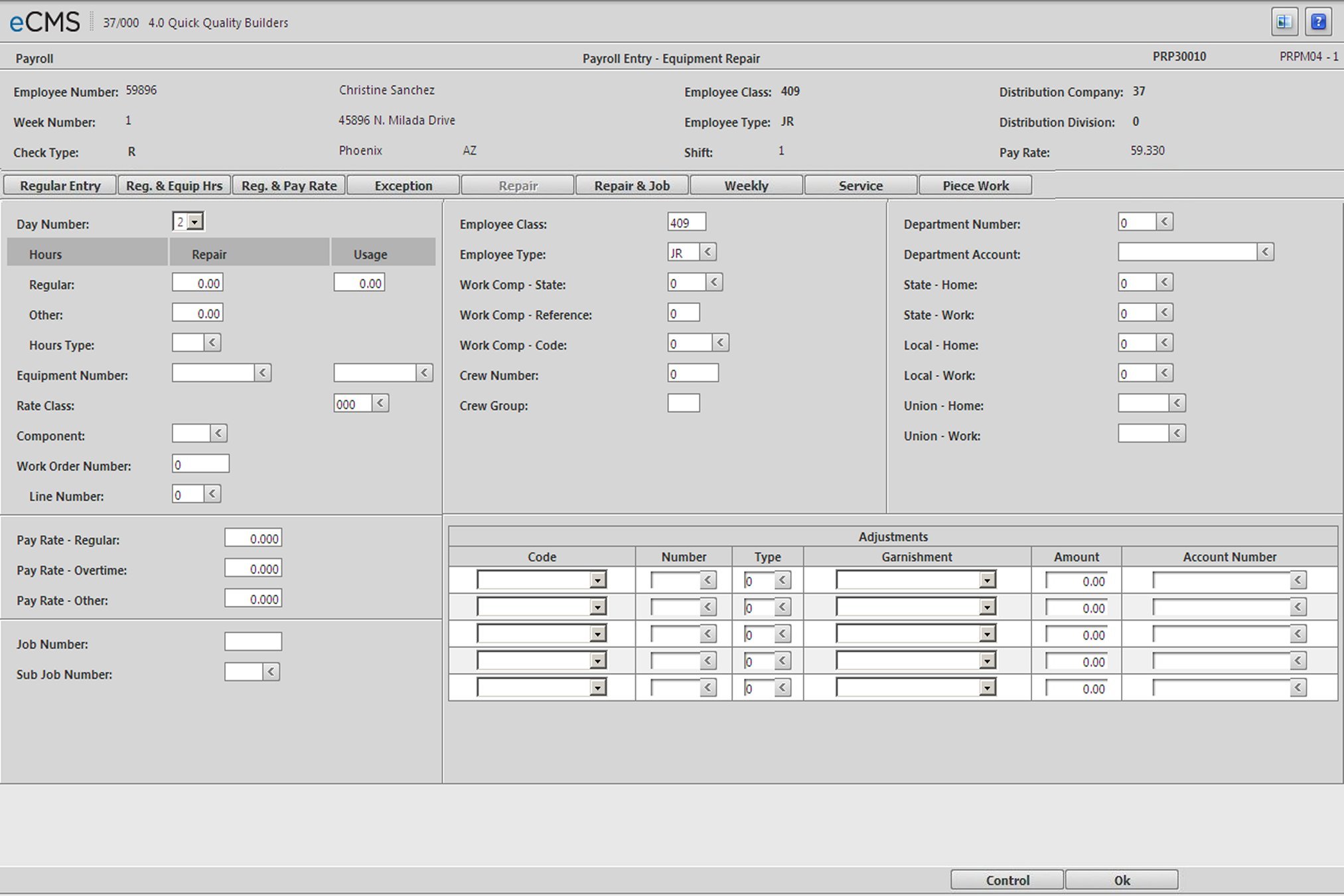The height and width of the screenshot is (896, 1344).
Task: Click the panel layout icon beside help
Action: 1284,22
